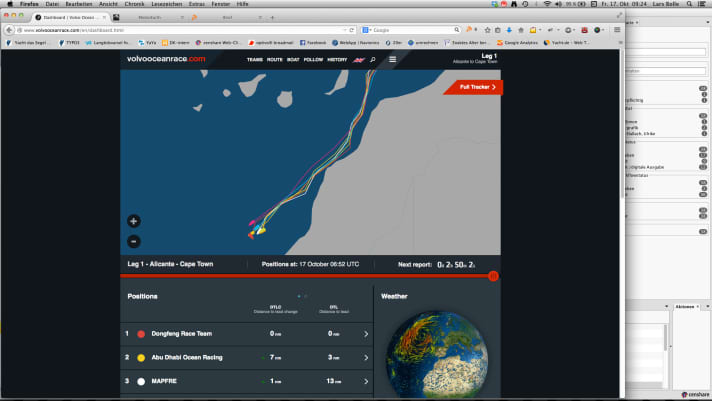Switch to the Dashboard Volvo Ocean tab

tap(69, 17)
